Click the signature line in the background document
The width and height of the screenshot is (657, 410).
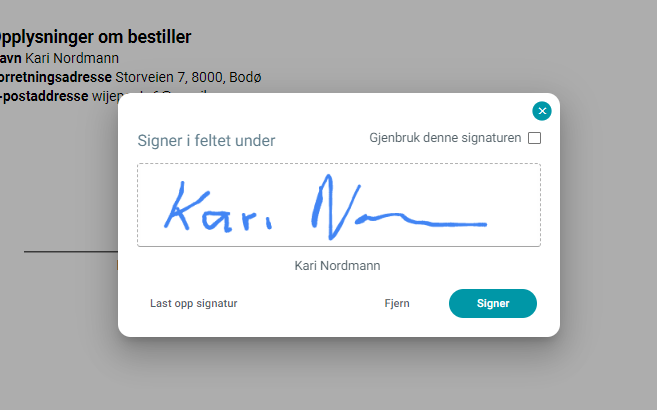tap(71, 252)
